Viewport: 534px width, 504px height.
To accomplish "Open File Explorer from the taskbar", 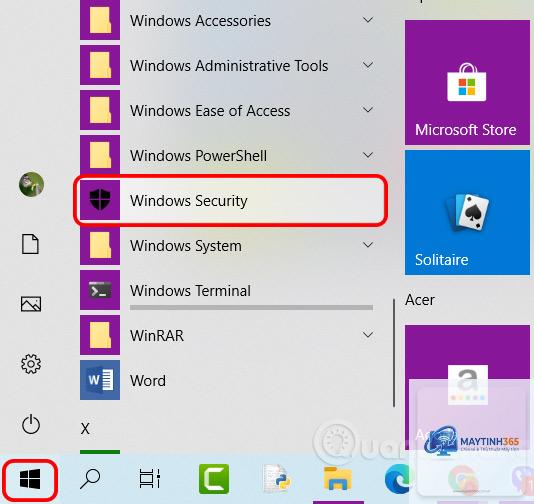I will (337, 478).
